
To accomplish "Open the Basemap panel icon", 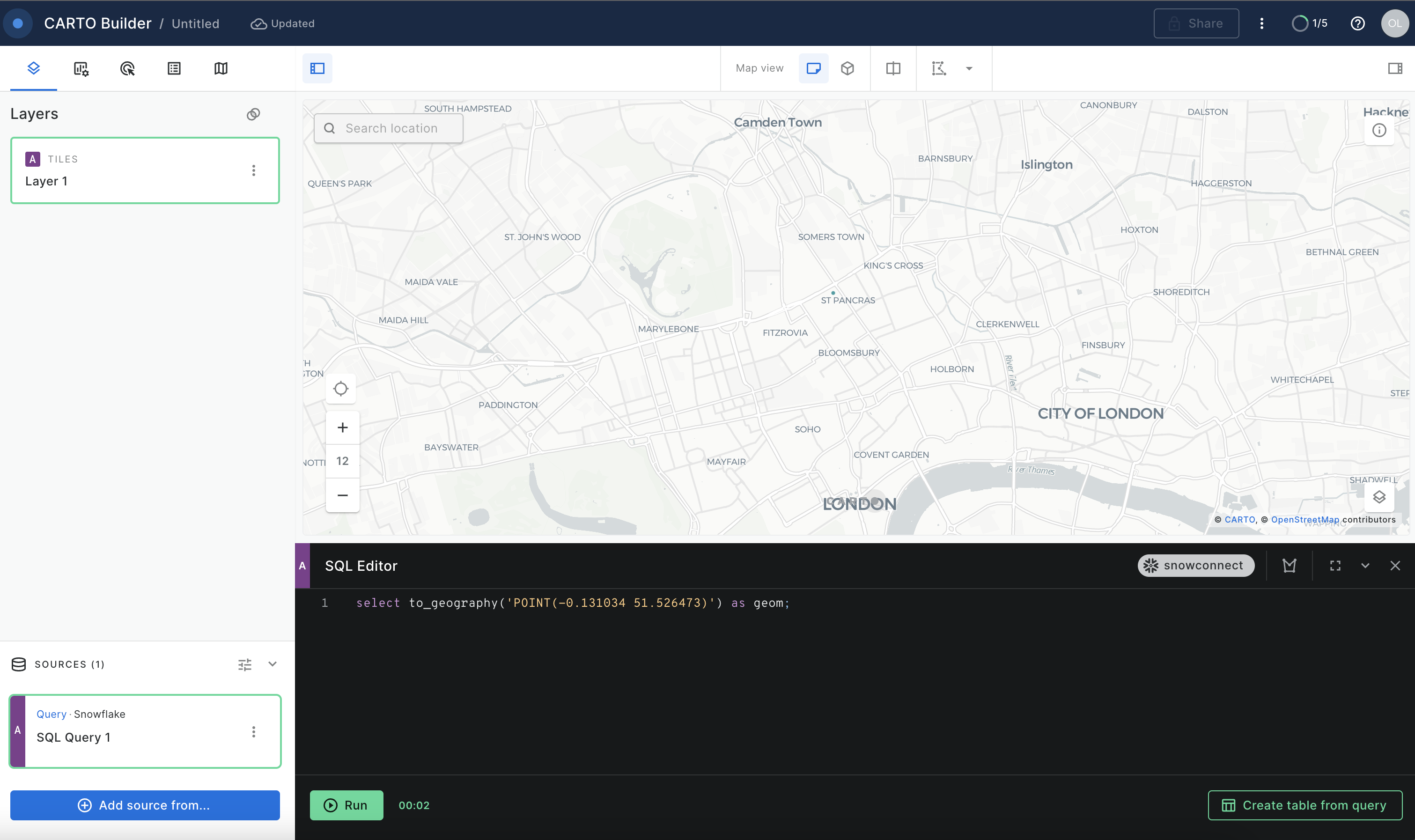I will (x=221, y=68).
